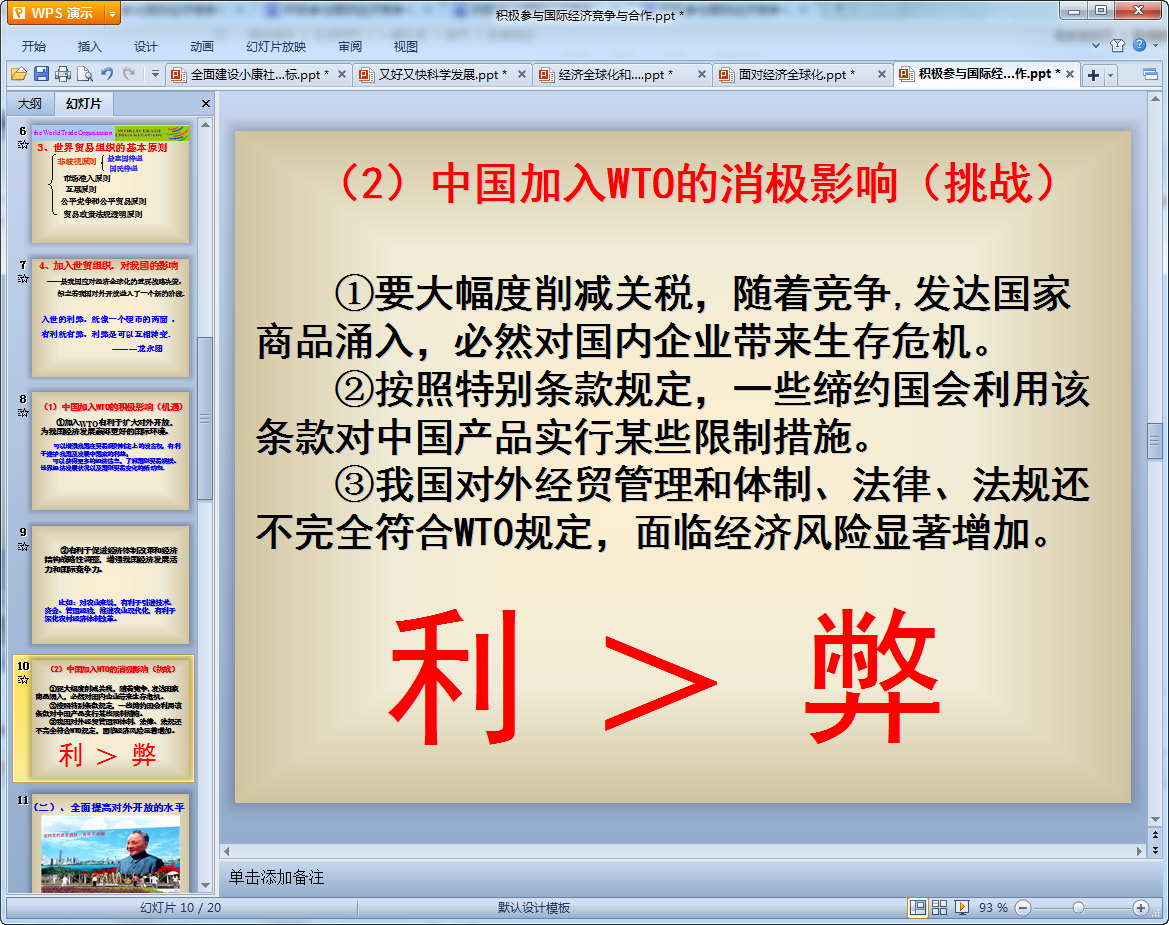This screenshot has width=1169, height=925.
Task: Expand quick access toolbar customization arrow
Action: [155, 74]
